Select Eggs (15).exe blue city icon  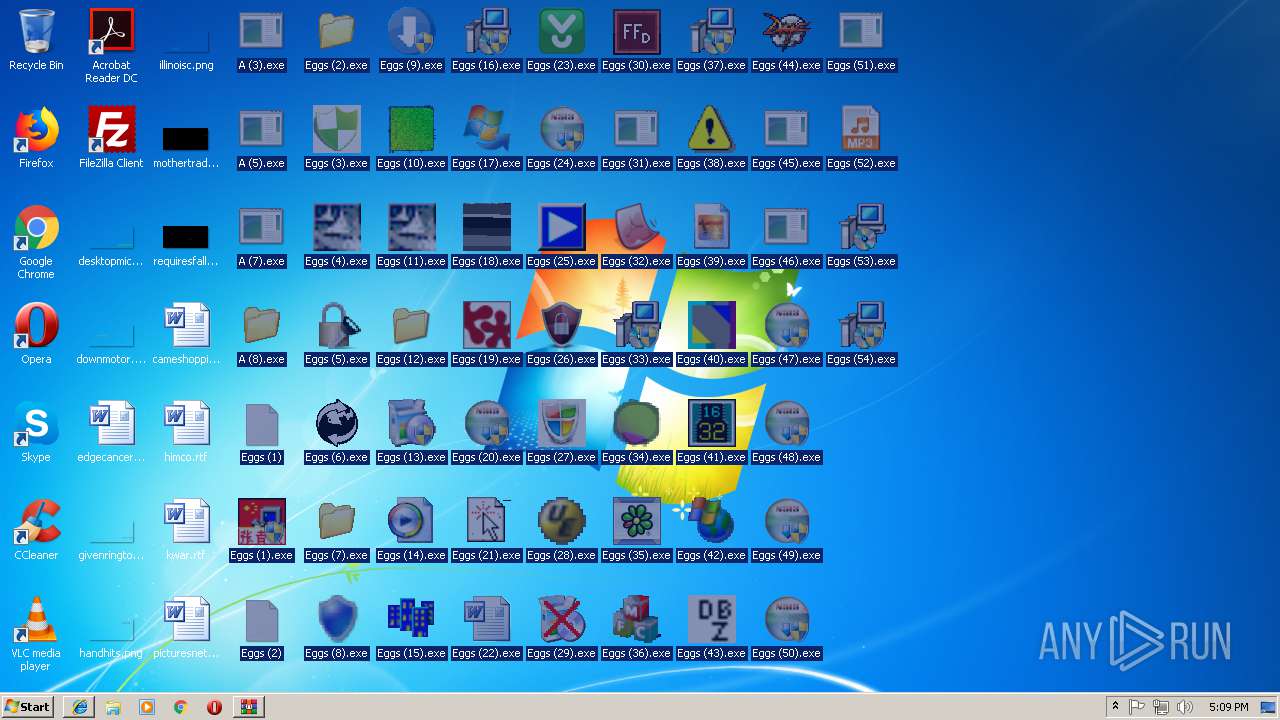pos(411,620)
